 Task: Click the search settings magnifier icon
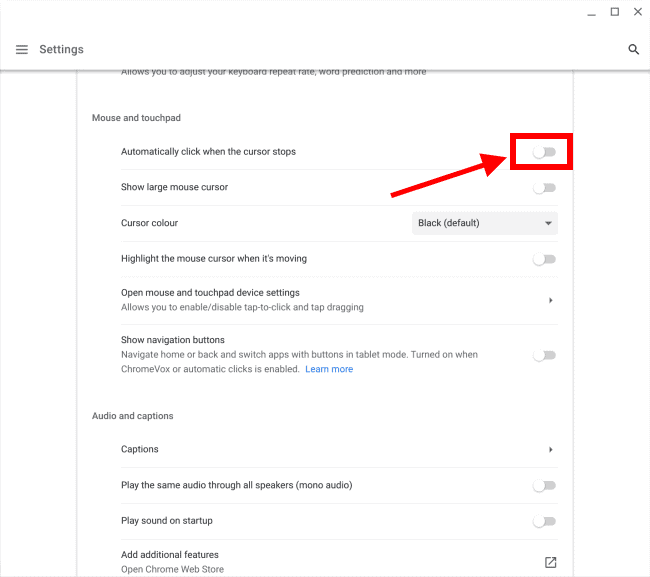(x=633, y=50)
